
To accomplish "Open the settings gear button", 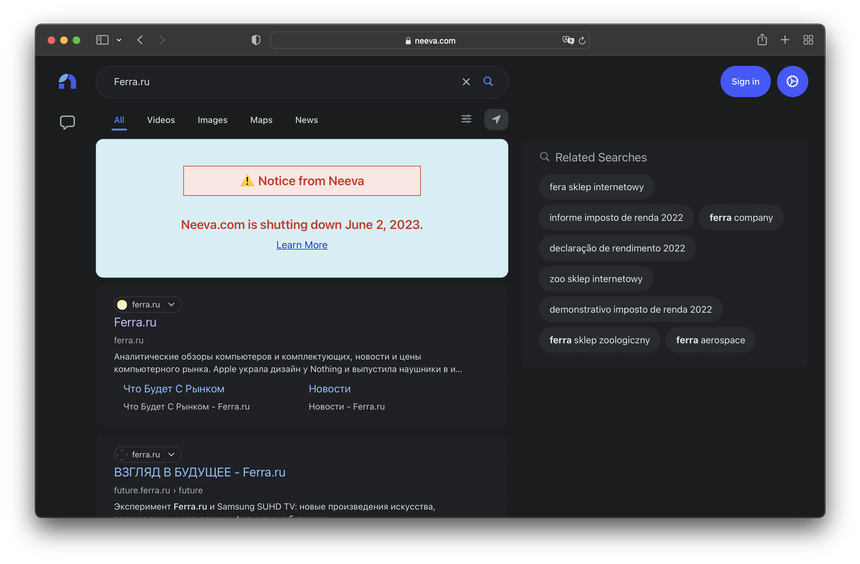I will tap(792, 82).
